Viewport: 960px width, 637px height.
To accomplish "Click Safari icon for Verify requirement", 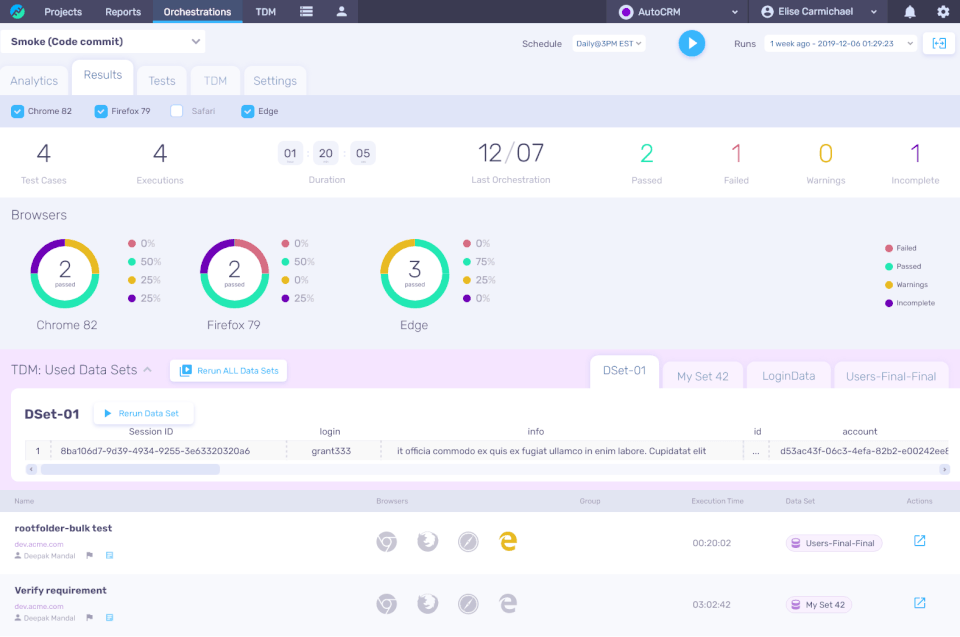I will pyautogui.click(x=468, y=605).
